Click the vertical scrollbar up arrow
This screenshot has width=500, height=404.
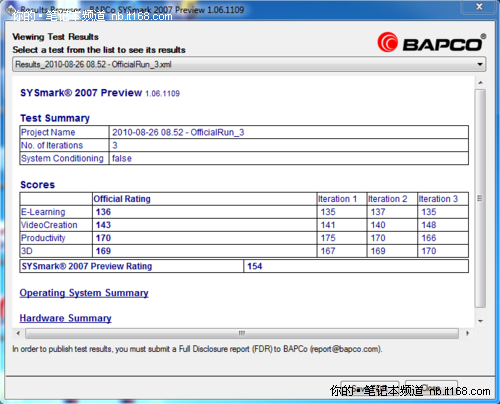point(480,83)
